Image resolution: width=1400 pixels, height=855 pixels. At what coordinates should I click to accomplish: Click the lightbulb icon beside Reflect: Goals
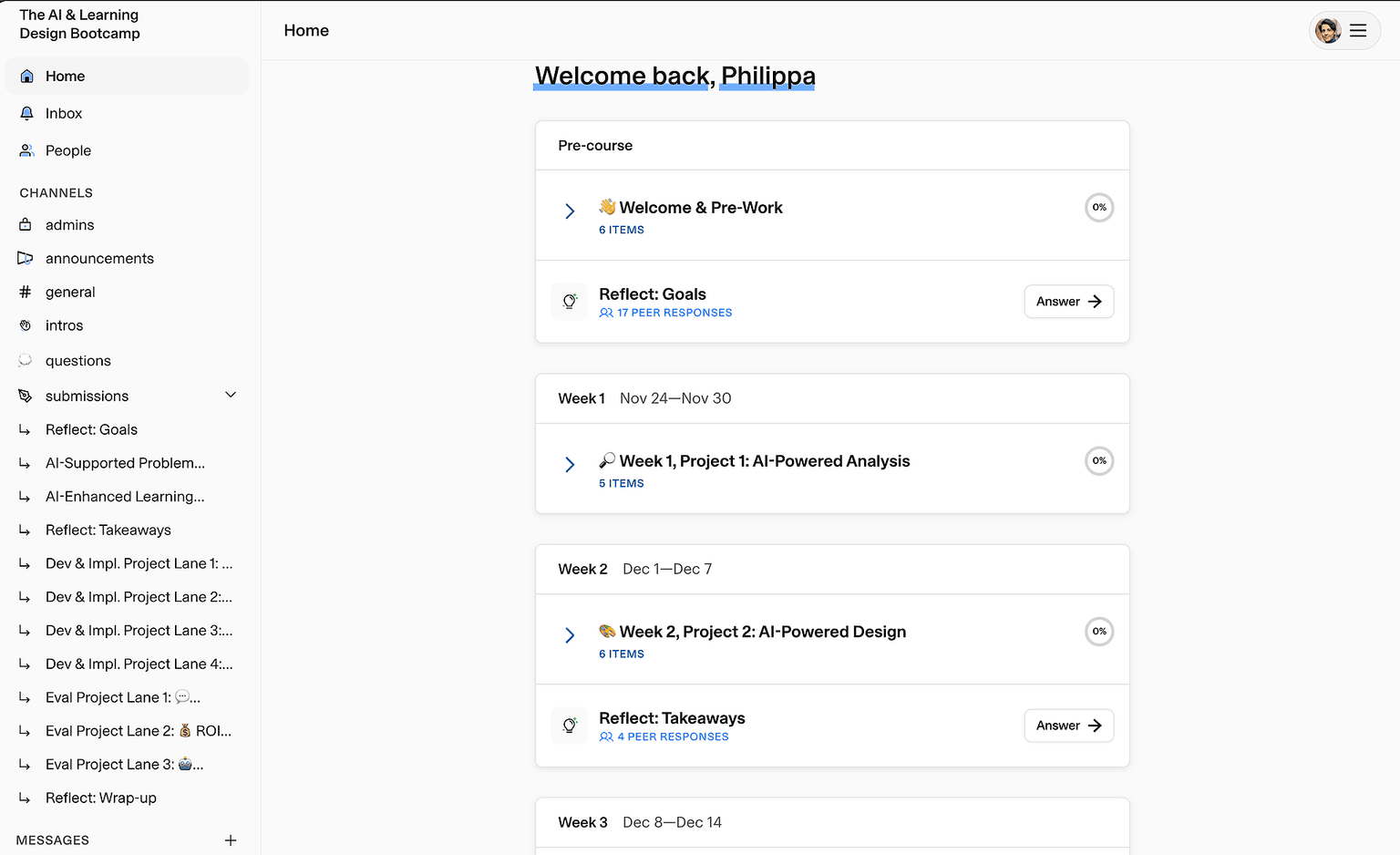pyautogui.click(x=570, y=302)
